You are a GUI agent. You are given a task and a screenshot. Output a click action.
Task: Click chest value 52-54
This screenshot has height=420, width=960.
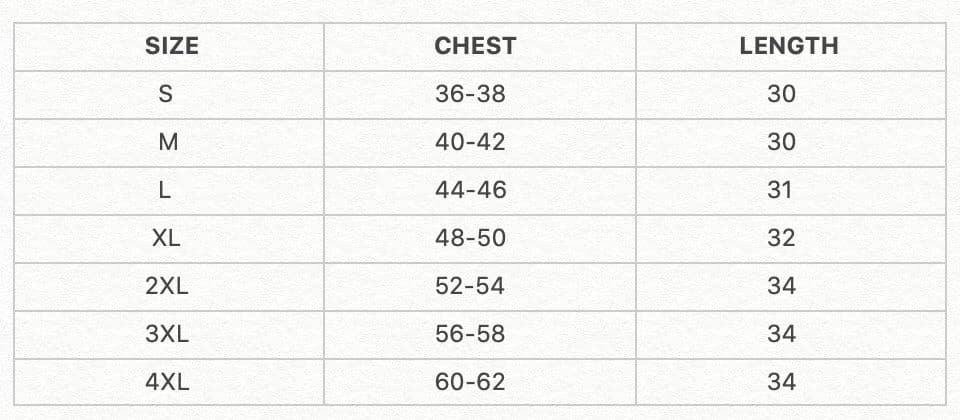(470, 286)
